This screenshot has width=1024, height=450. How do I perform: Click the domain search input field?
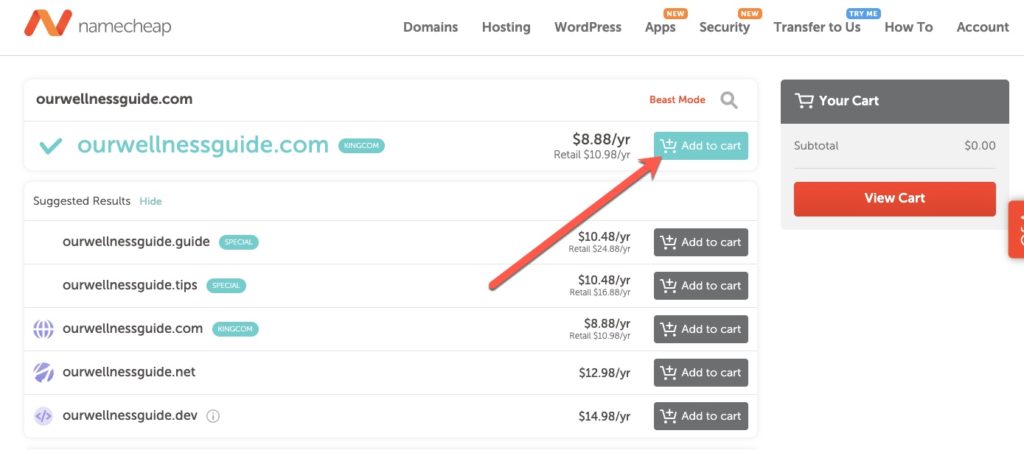click(330, 100)
